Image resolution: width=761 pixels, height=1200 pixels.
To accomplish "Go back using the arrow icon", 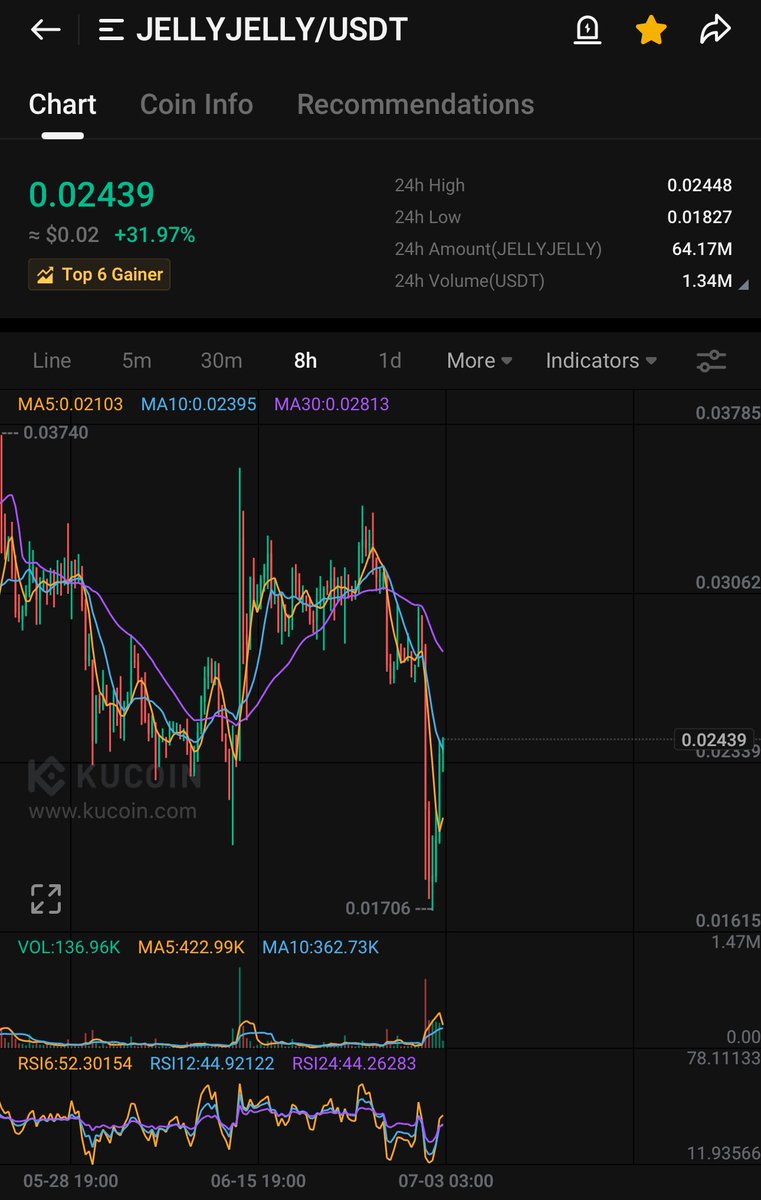I will (46, 30).
